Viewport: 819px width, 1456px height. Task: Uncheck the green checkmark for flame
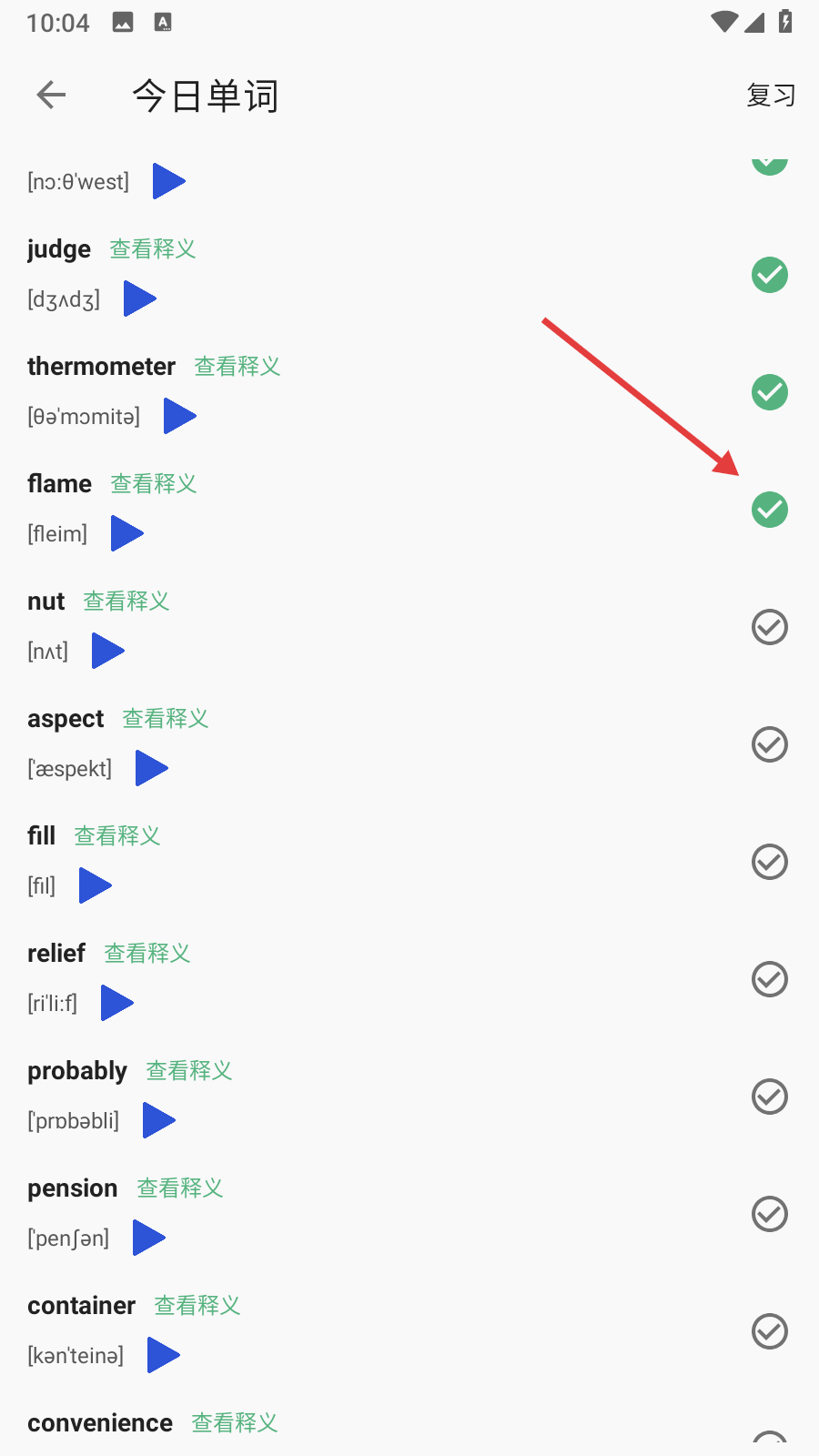click(770, 510)
